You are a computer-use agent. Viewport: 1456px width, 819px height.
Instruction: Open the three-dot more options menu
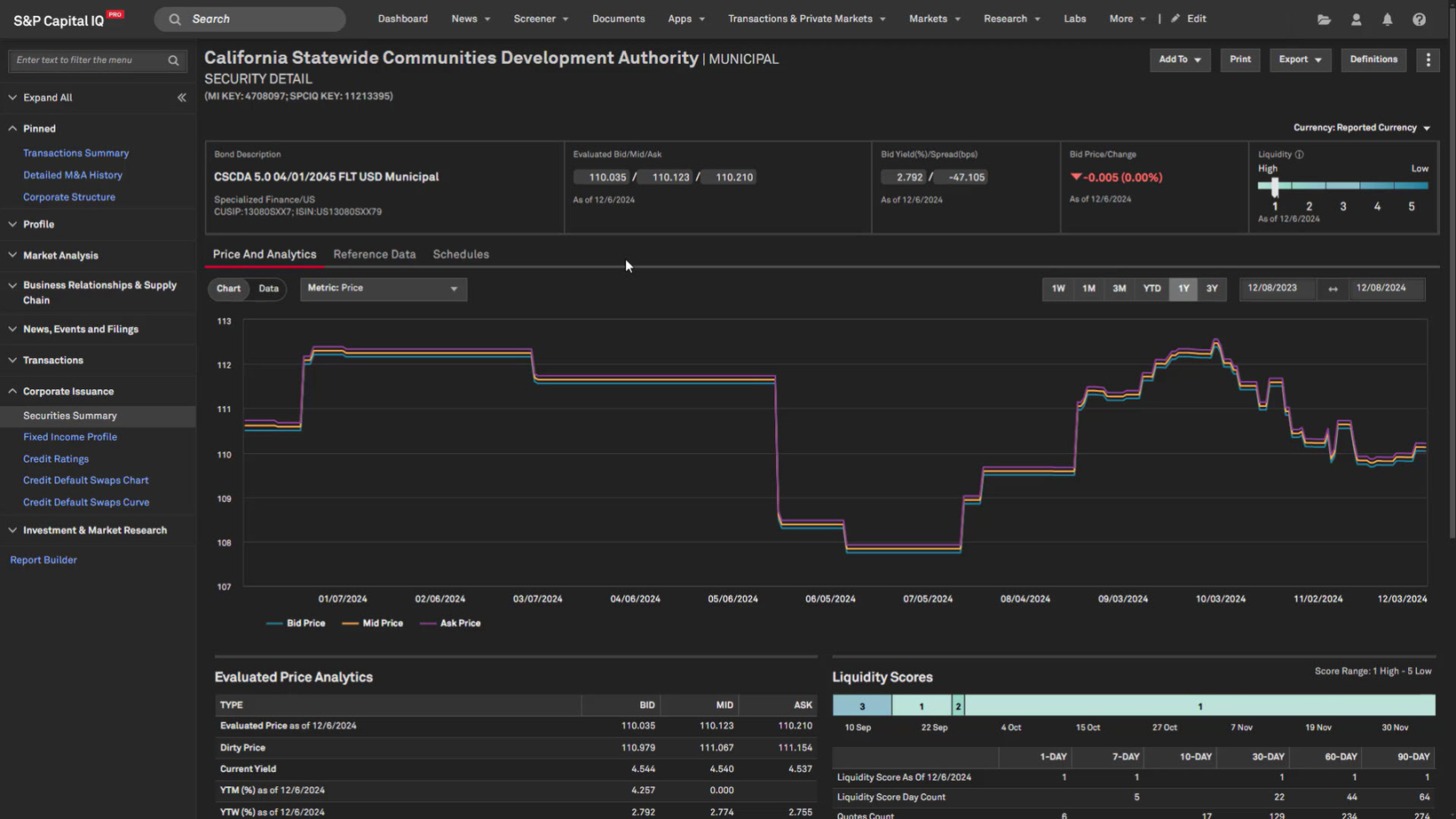click(1428, 60)
